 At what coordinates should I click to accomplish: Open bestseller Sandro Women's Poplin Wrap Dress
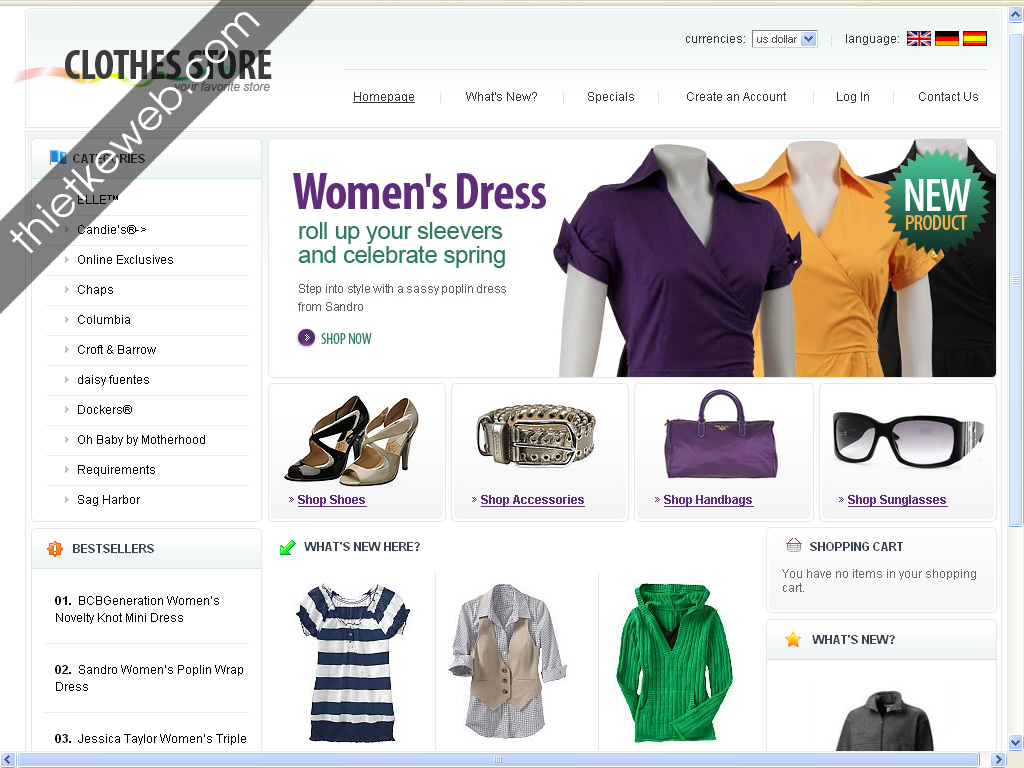(149, 678)
